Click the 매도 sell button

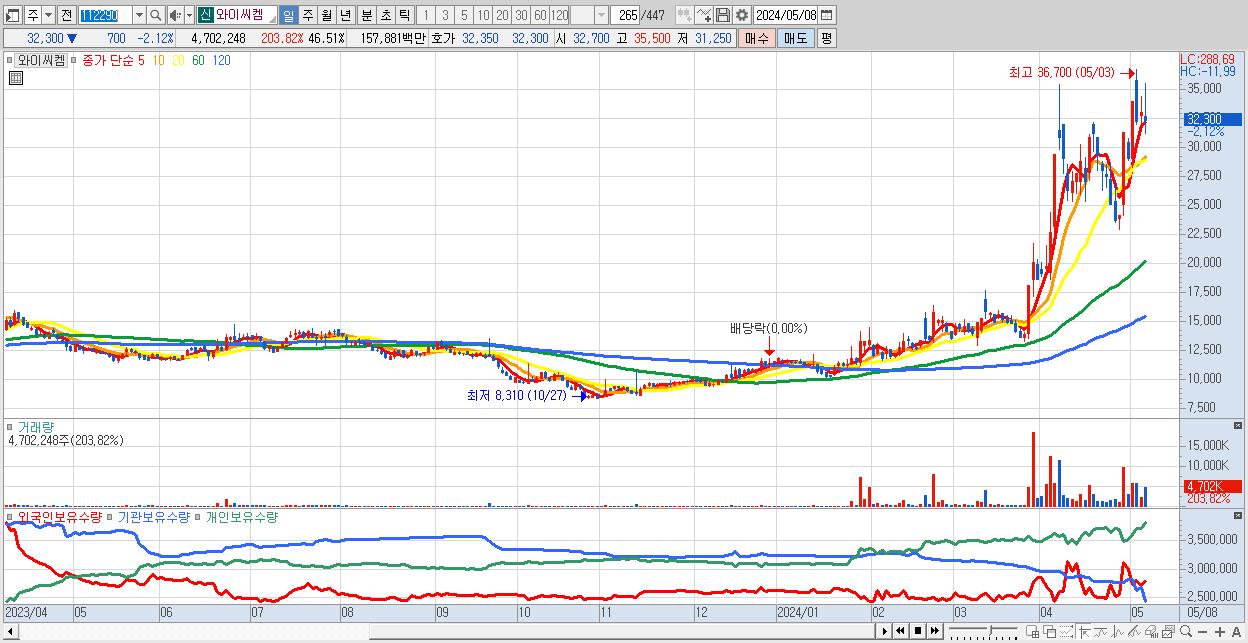(795, 38)
